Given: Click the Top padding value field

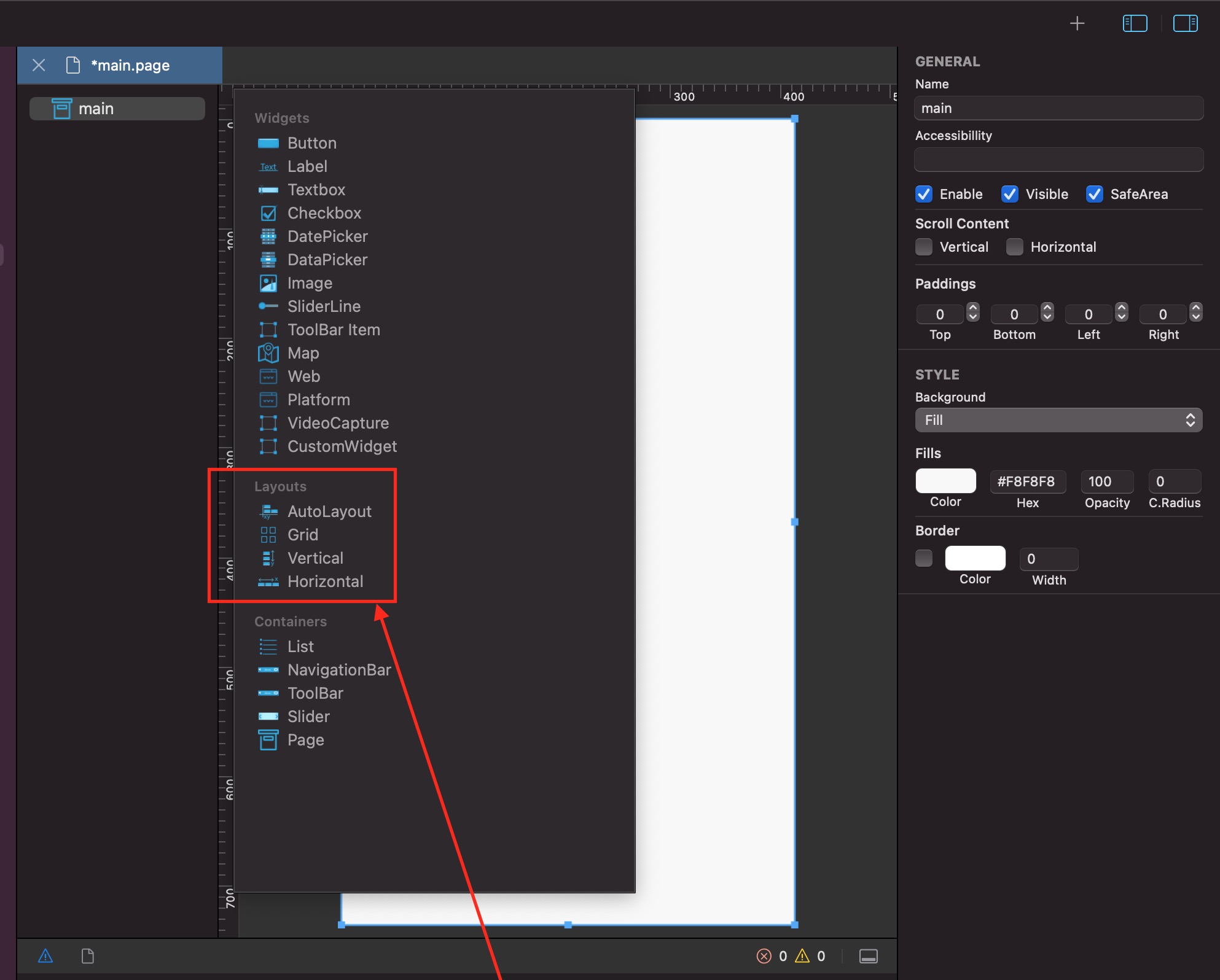Looking at the screenshot, I should click(x=940, y=314).
